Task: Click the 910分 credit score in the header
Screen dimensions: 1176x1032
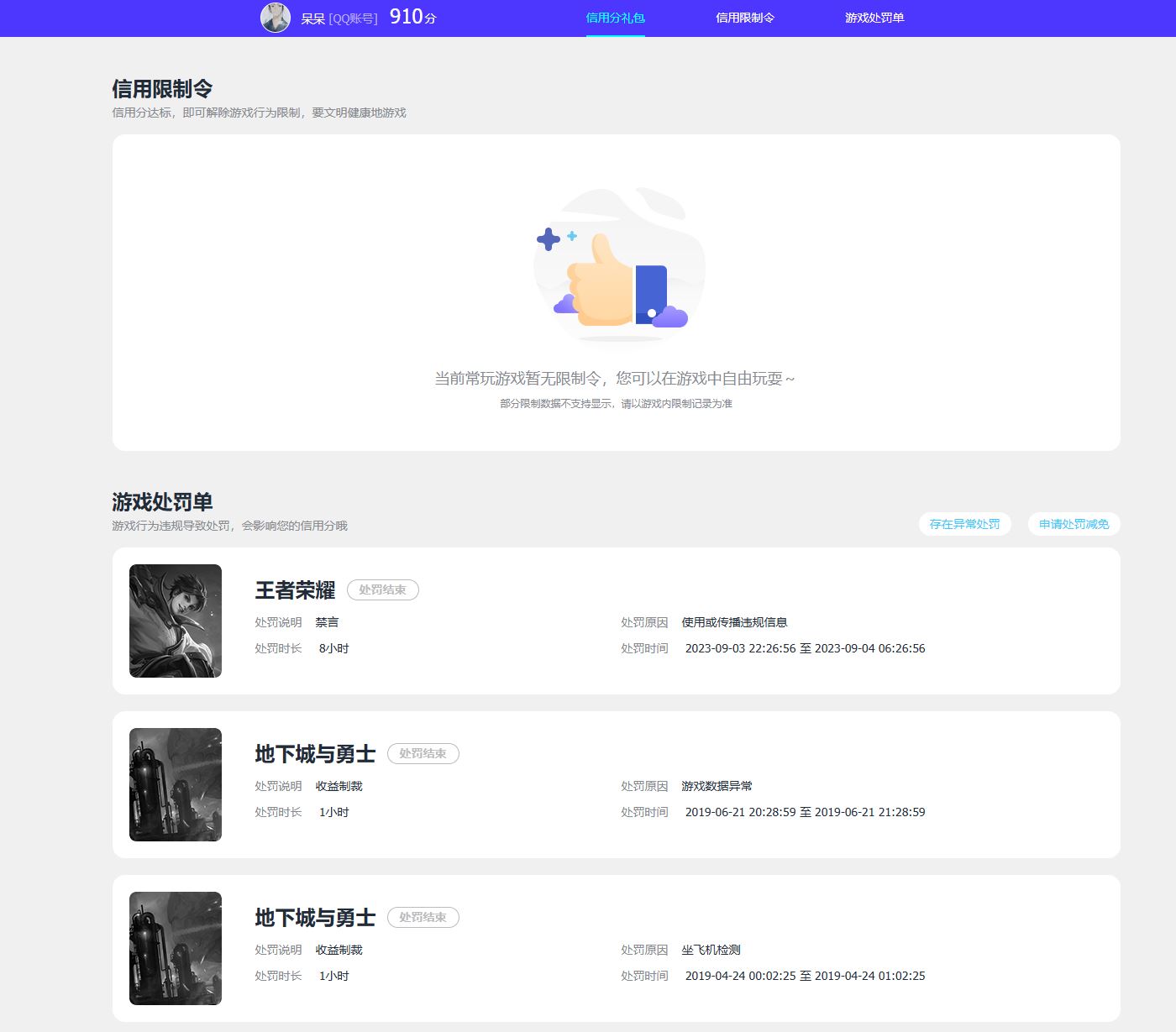Action: tap(412, 18)
